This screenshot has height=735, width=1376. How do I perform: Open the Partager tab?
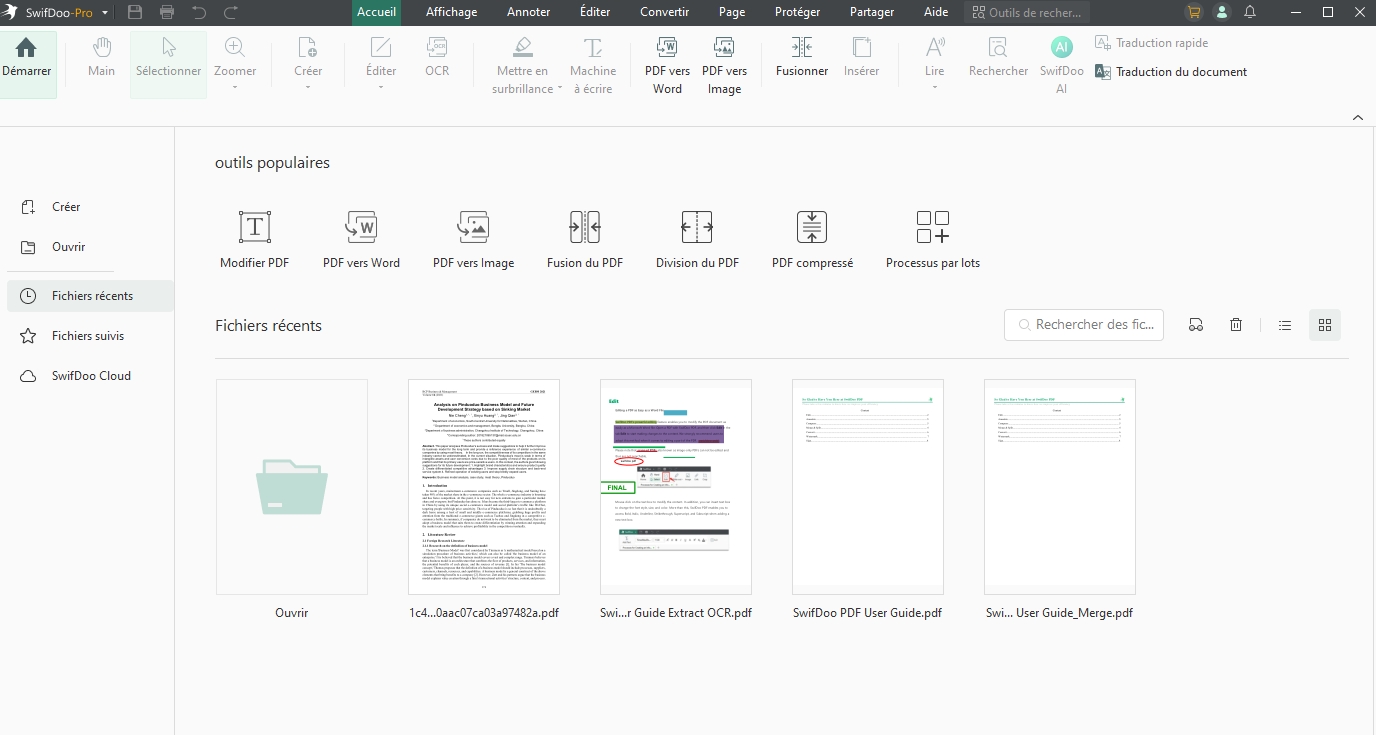tap(872, 12)
